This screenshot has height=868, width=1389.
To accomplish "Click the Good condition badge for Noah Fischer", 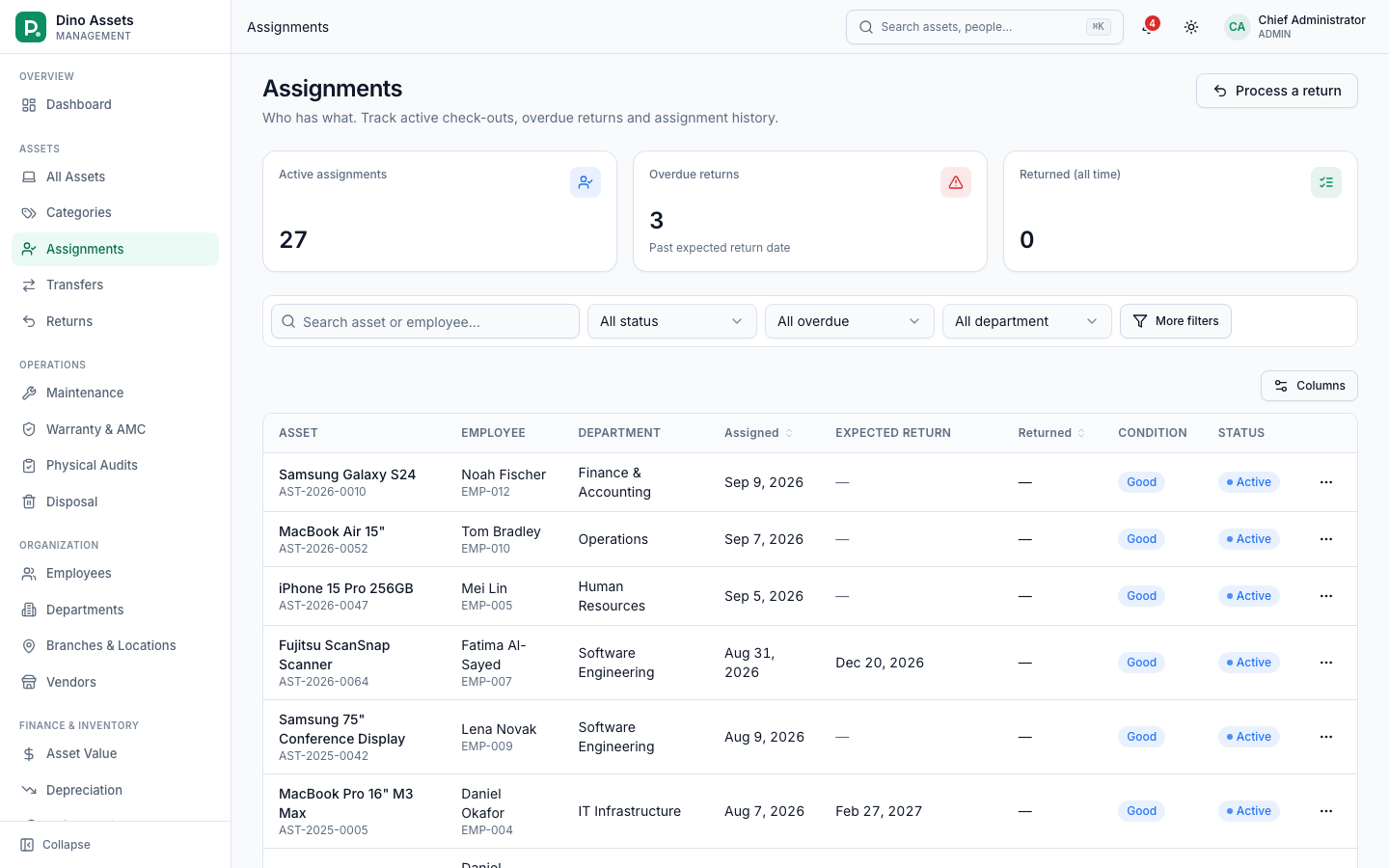I will [1141, 482].
